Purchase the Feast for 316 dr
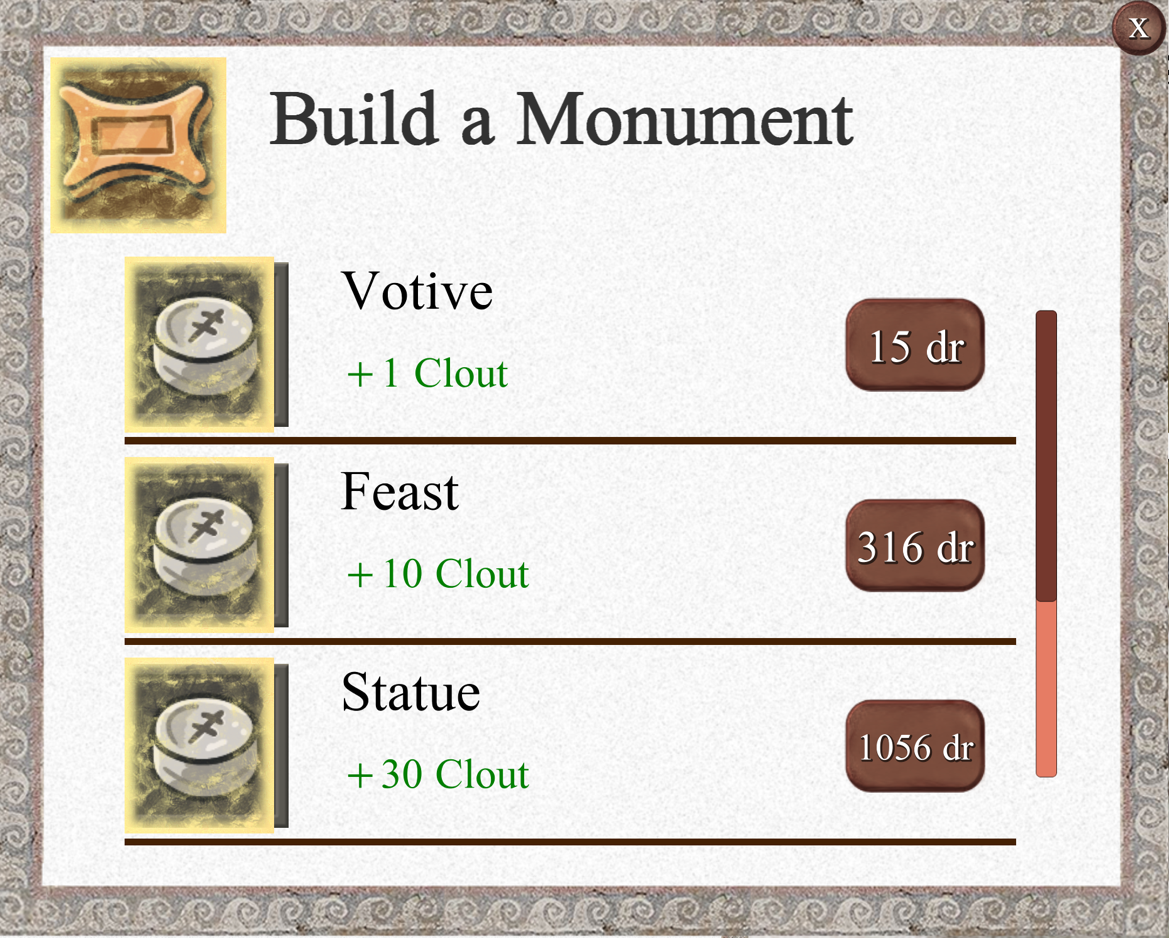 tap(915, 546)
